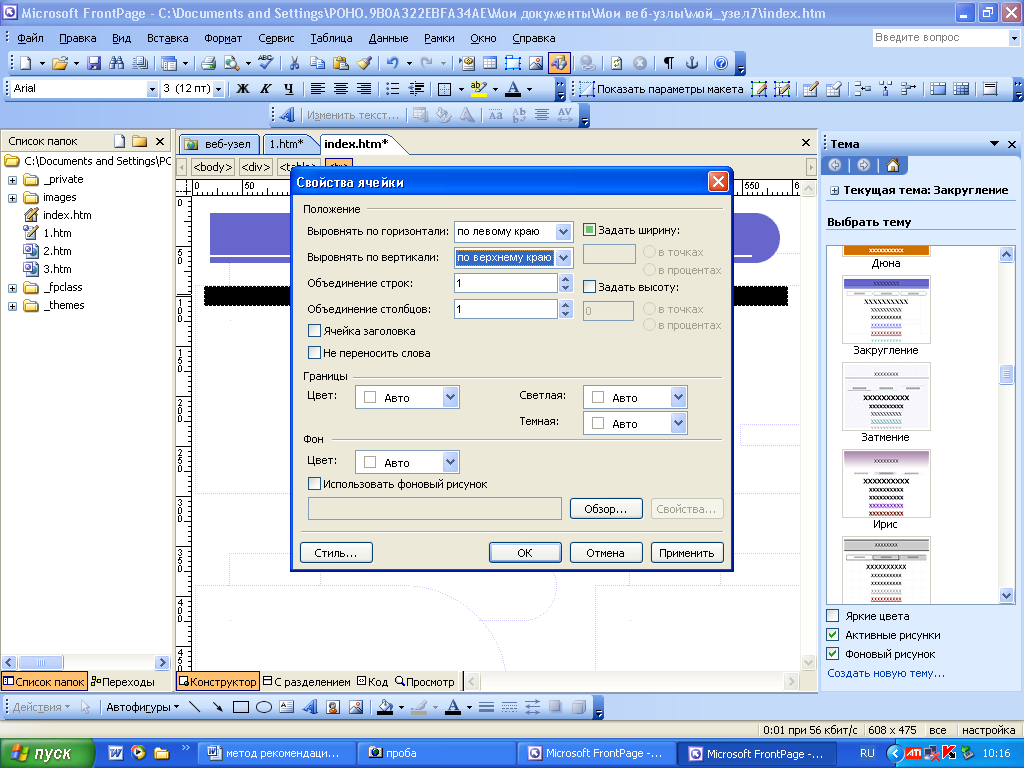Switch to the 1.htm* tab

(x=286, y=144)
